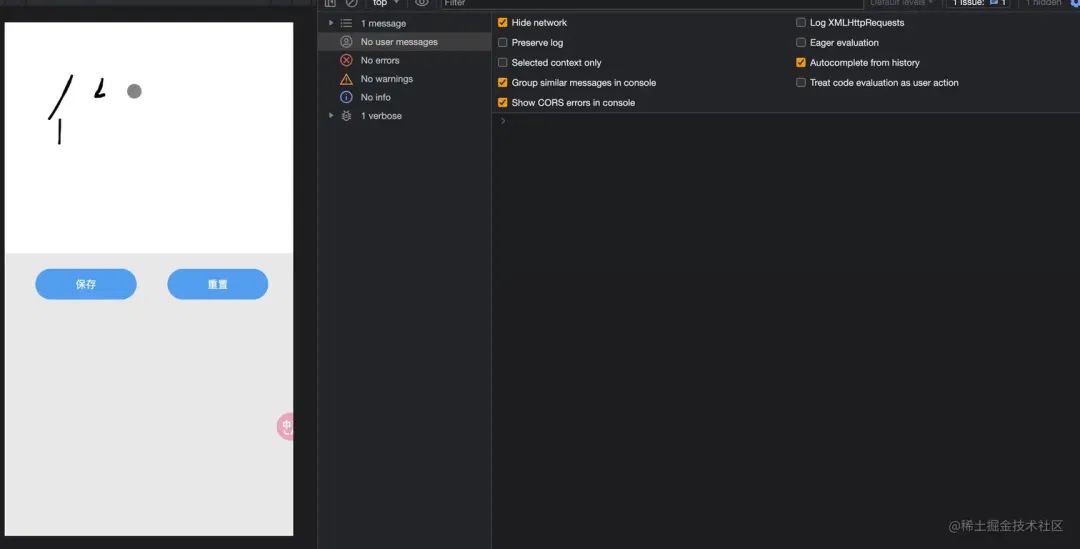
Task: Click the pink floating 中 widget
Action: point(285,426)
